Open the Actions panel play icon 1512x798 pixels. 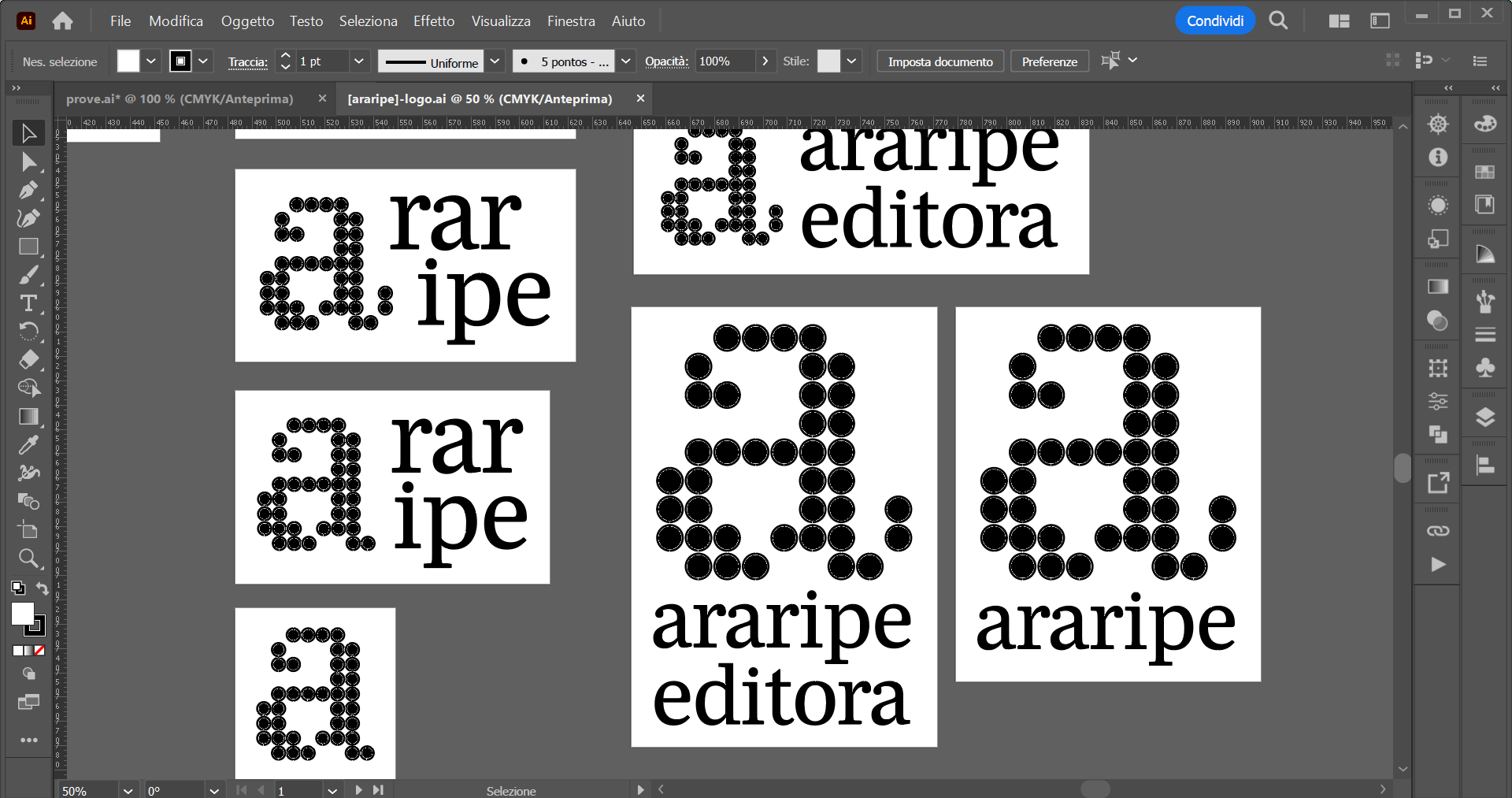[x=1438, y=564]
